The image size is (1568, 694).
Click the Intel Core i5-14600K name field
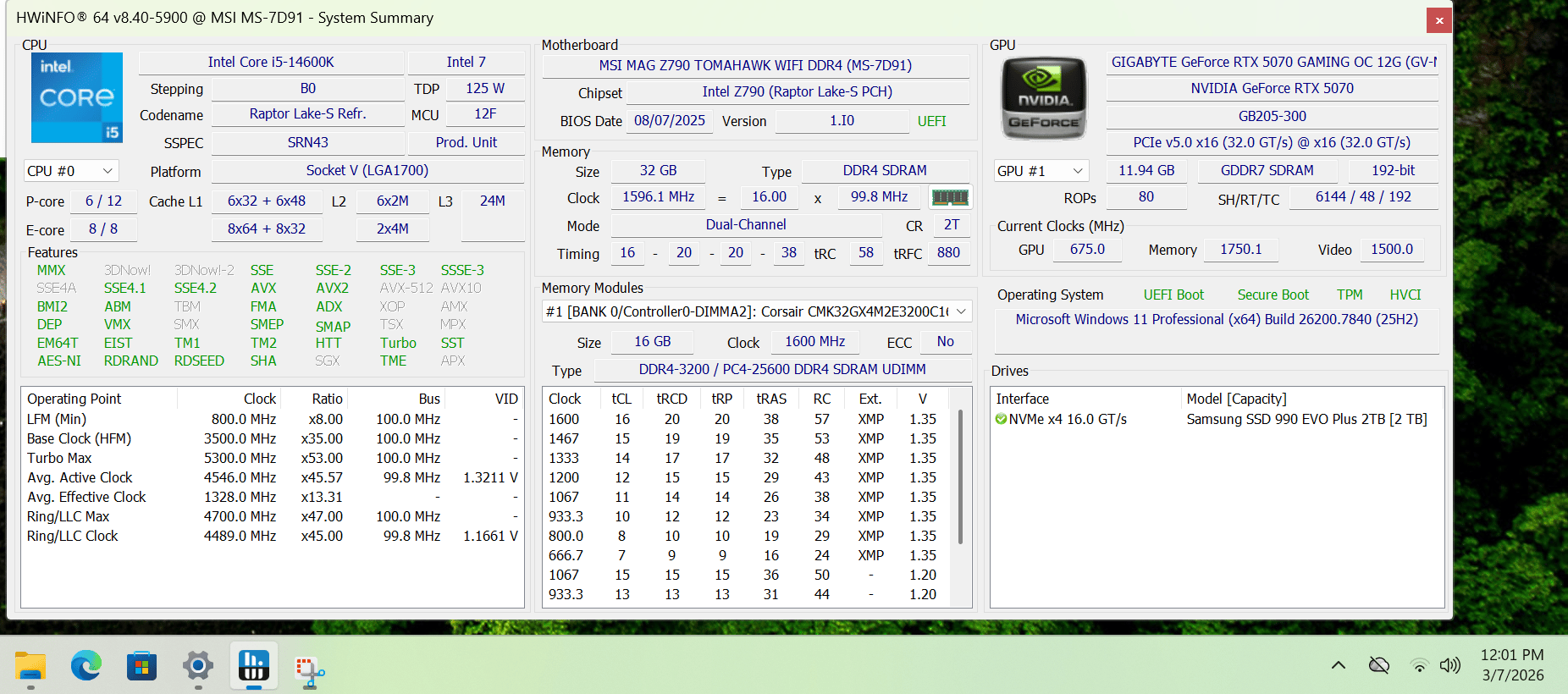pyautogui.click(x=271, y=63)
